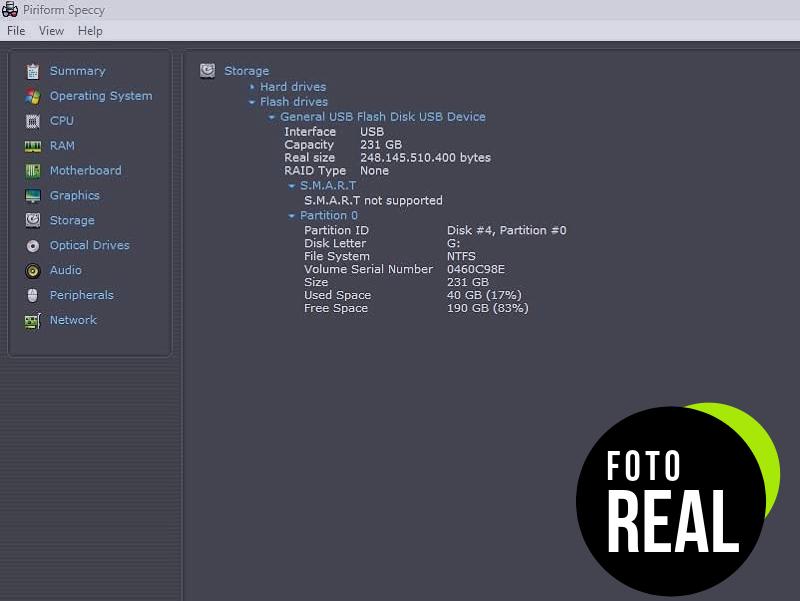Viewport: 800px width, 601px height.
Task: Click the Volume Serial Number label
Action: (x=368, y=269)
